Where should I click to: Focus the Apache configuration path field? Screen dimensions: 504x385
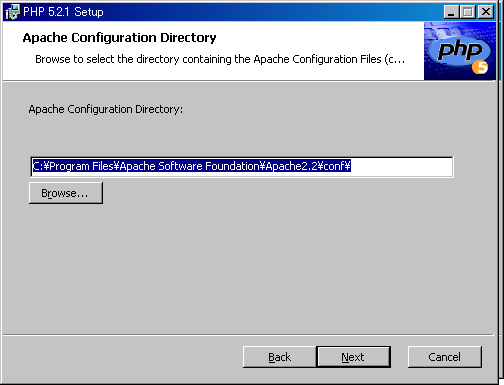pyautogui.click(x=242, y=166)
